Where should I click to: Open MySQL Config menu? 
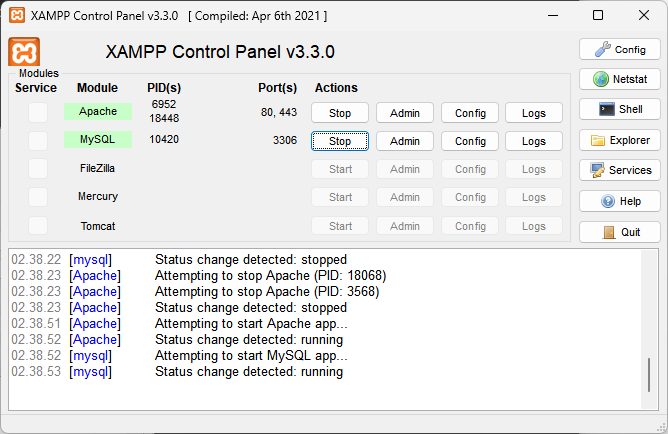pyautogui.click(x=470, y=141)
